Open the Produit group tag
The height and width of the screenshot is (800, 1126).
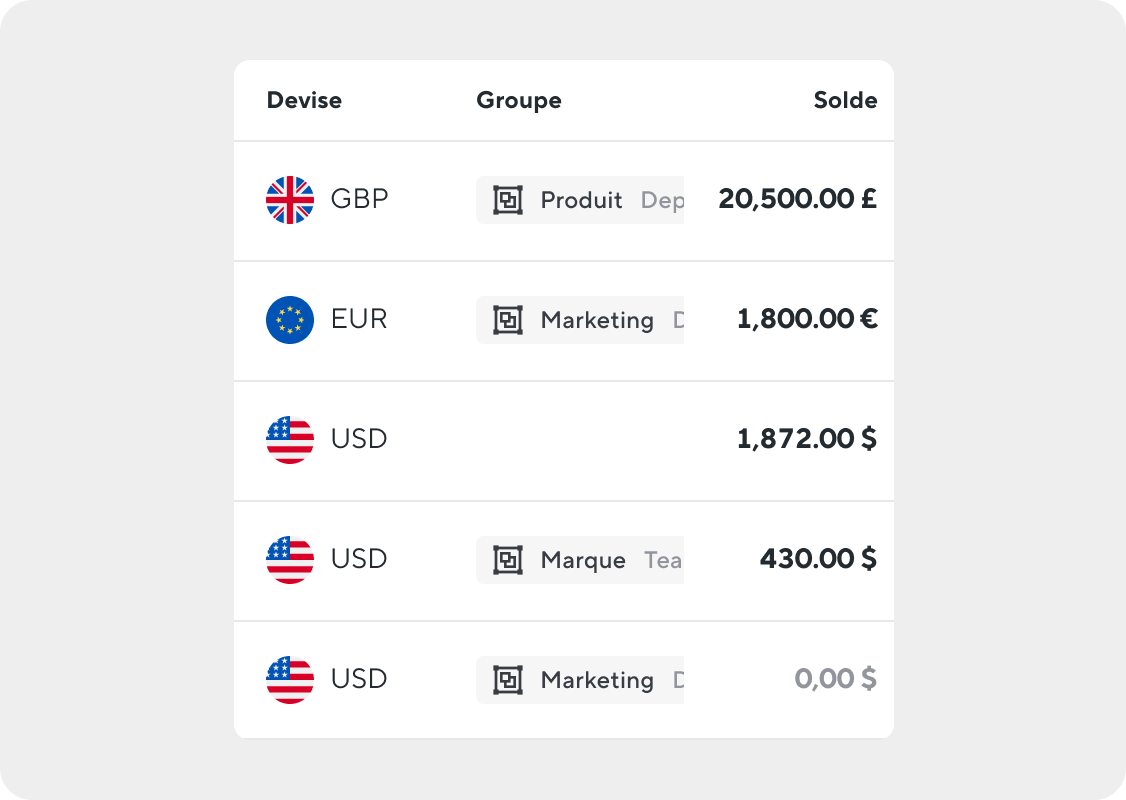[580, 200]
